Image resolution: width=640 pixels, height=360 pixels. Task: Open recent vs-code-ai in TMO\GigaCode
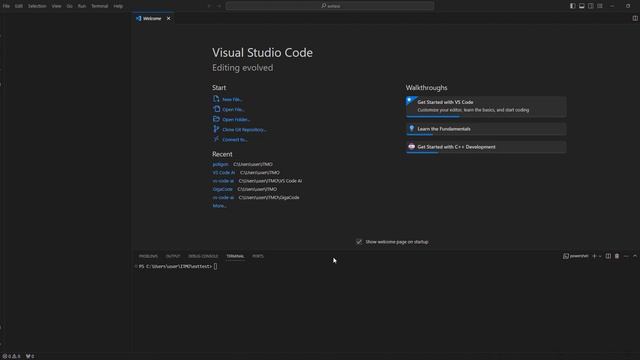[223, 198]
